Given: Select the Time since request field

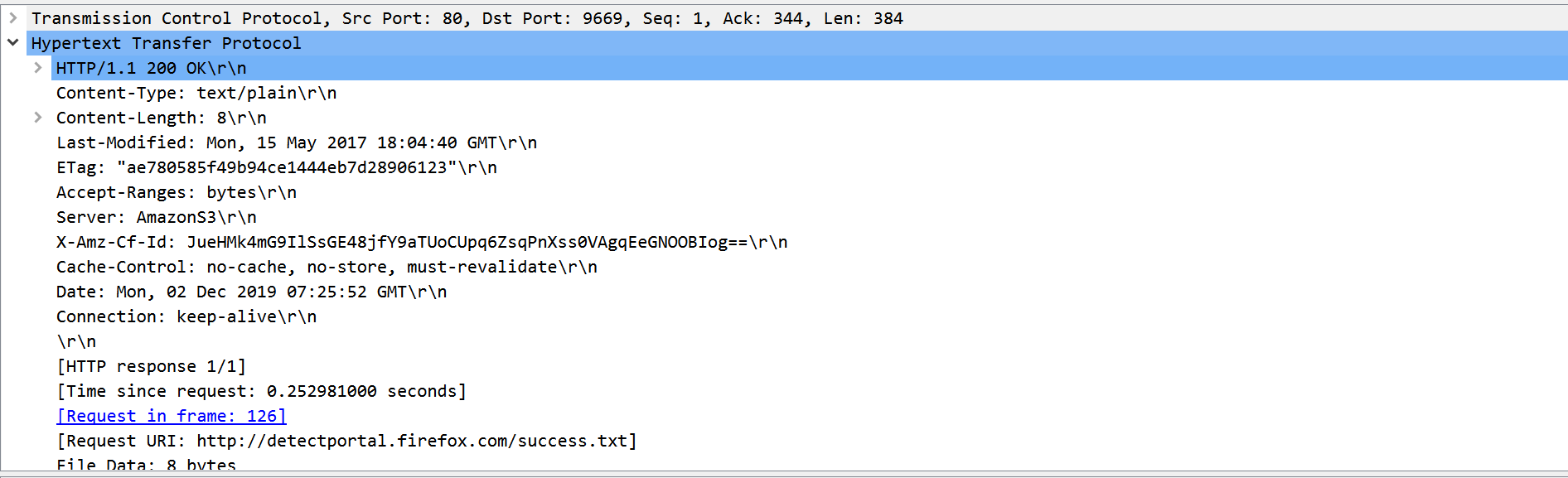Looking at the screenshot, I should point(261,391).
